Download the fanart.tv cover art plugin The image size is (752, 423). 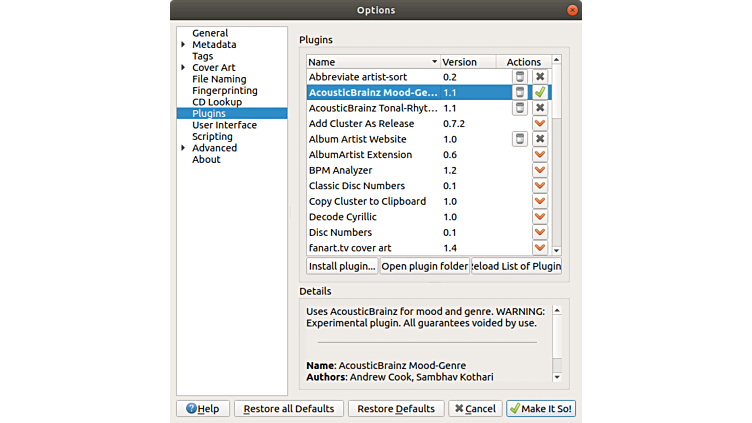pyautogui.click(x=540, y=247)
